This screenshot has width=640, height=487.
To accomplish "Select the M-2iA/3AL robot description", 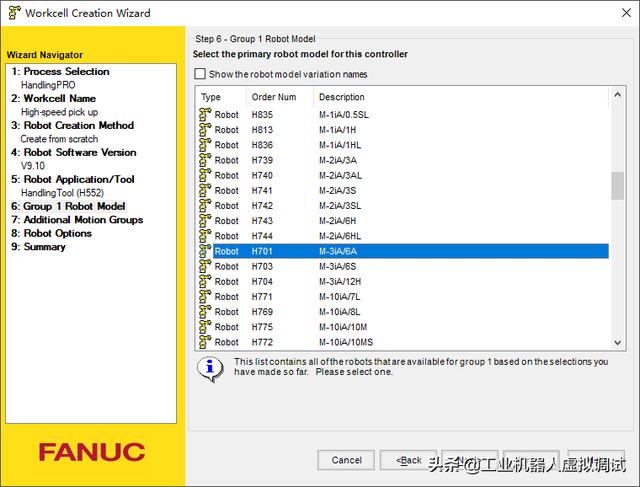I will (x=340, y=175).
